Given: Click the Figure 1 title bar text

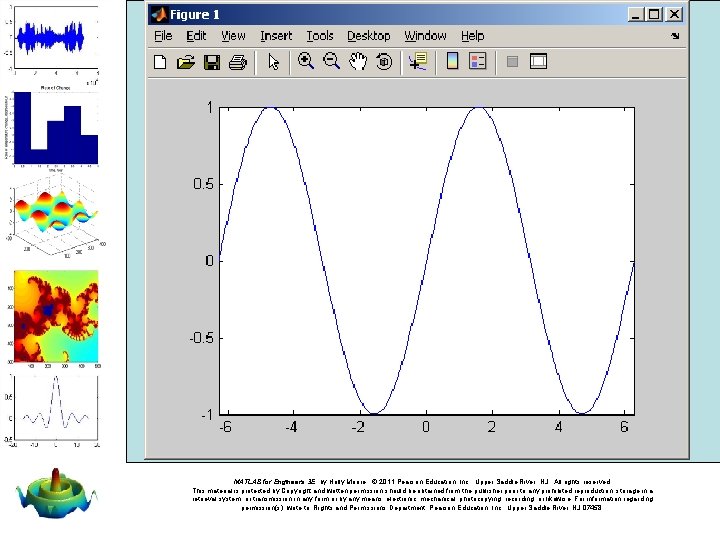Looking at the screenshot, I should [x=195, y=15].
